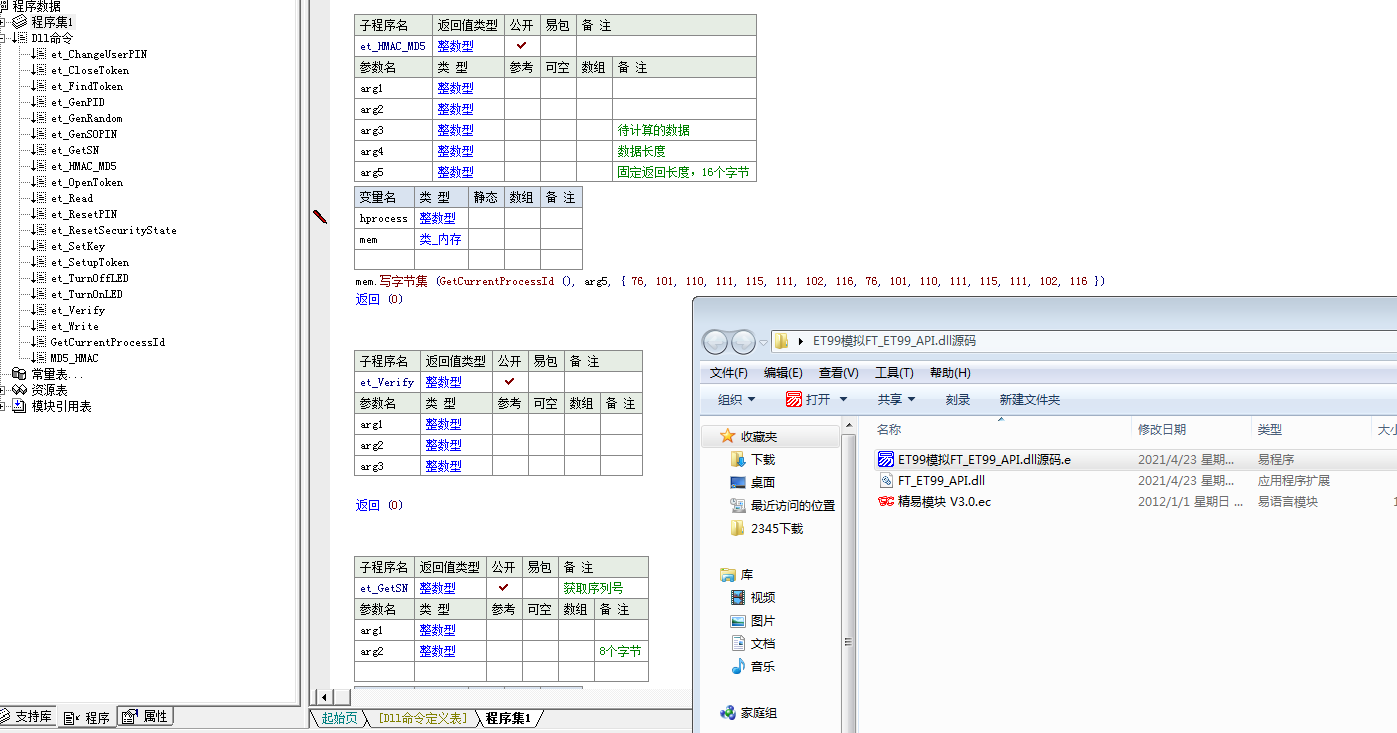Click the 视频 library icon

[738, 598]
